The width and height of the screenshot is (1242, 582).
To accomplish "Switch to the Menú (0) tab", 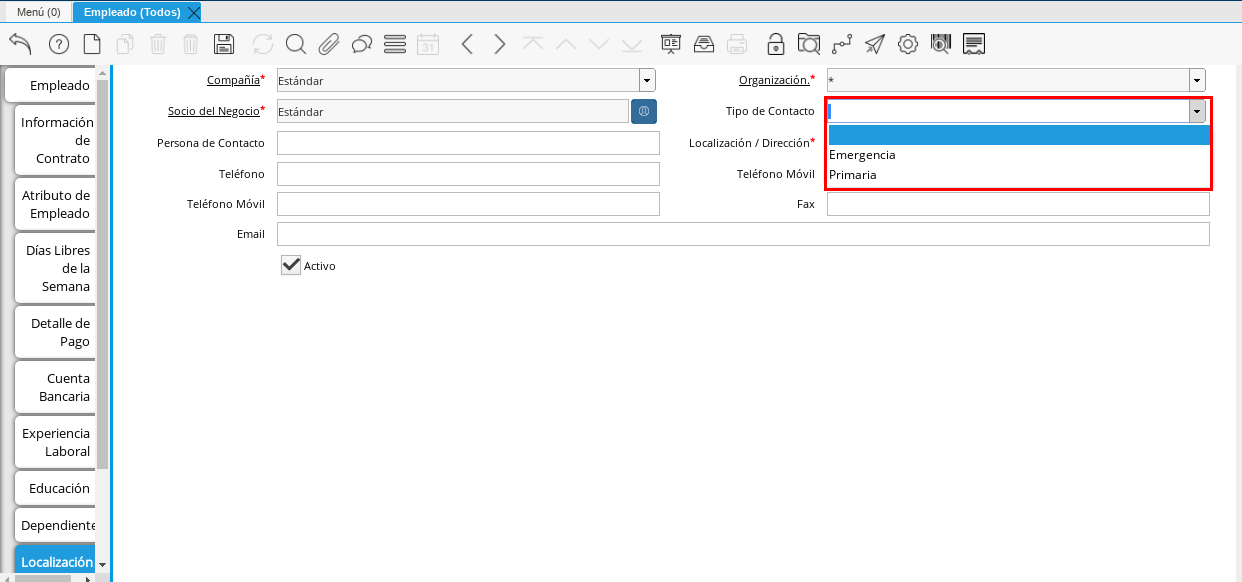I will [38, 12].
